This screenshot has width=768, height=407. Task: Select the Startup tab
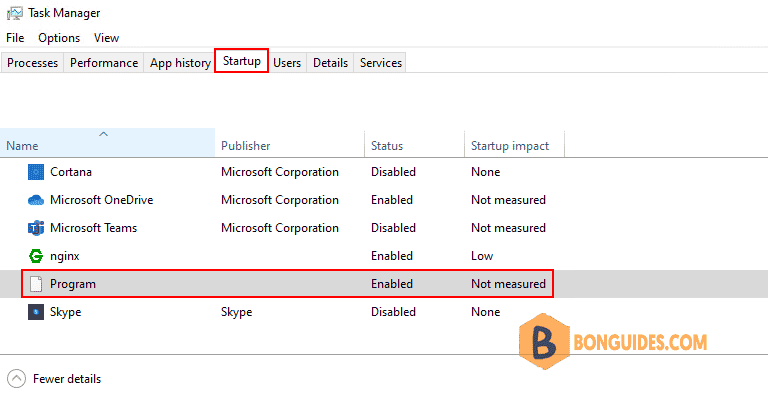[x=241, y=61]
